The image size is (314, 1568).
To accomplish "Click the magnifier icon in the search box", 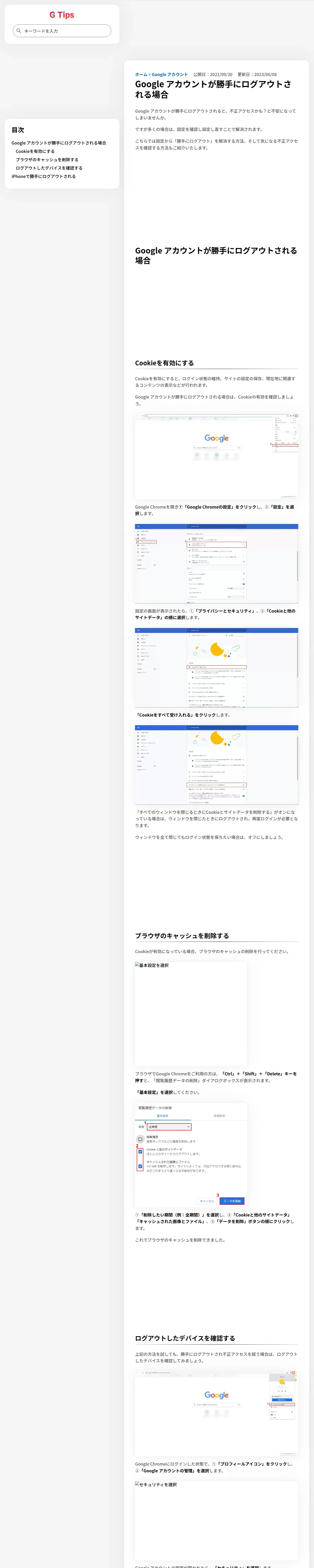I will [x=19, y=30].
